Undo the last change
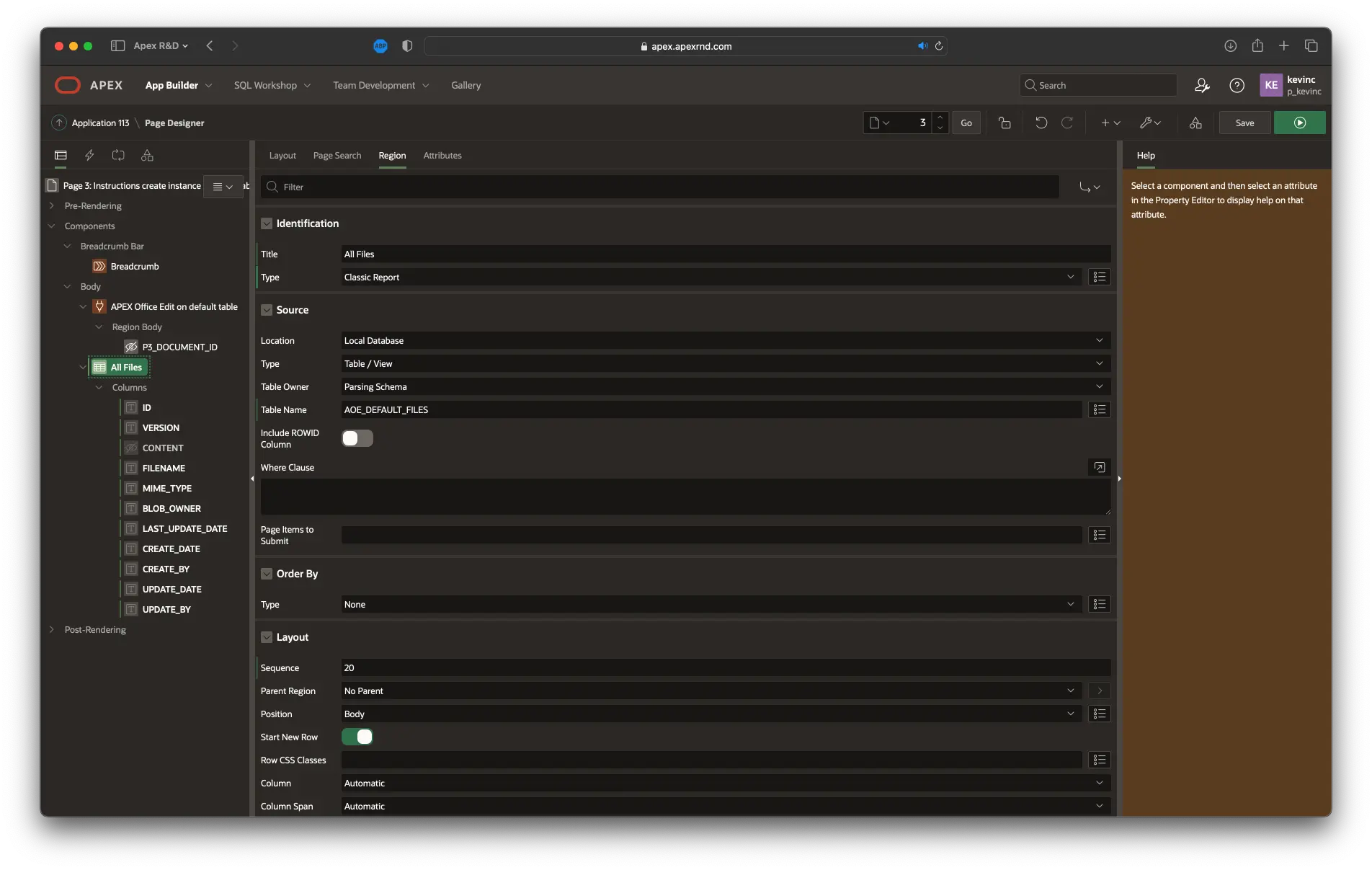Screen dimensions: 1372x870 [x=1041, y=123]
